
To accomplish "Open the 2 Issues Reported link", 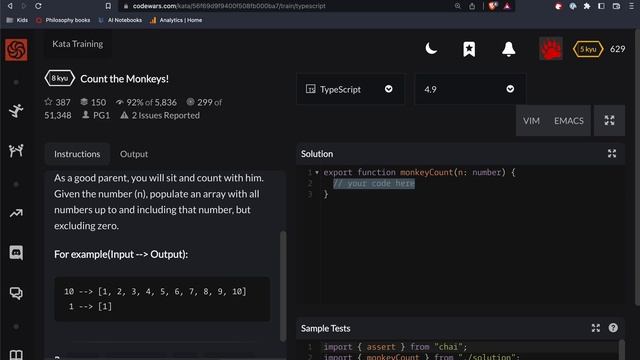I will [x=160, y=115].
